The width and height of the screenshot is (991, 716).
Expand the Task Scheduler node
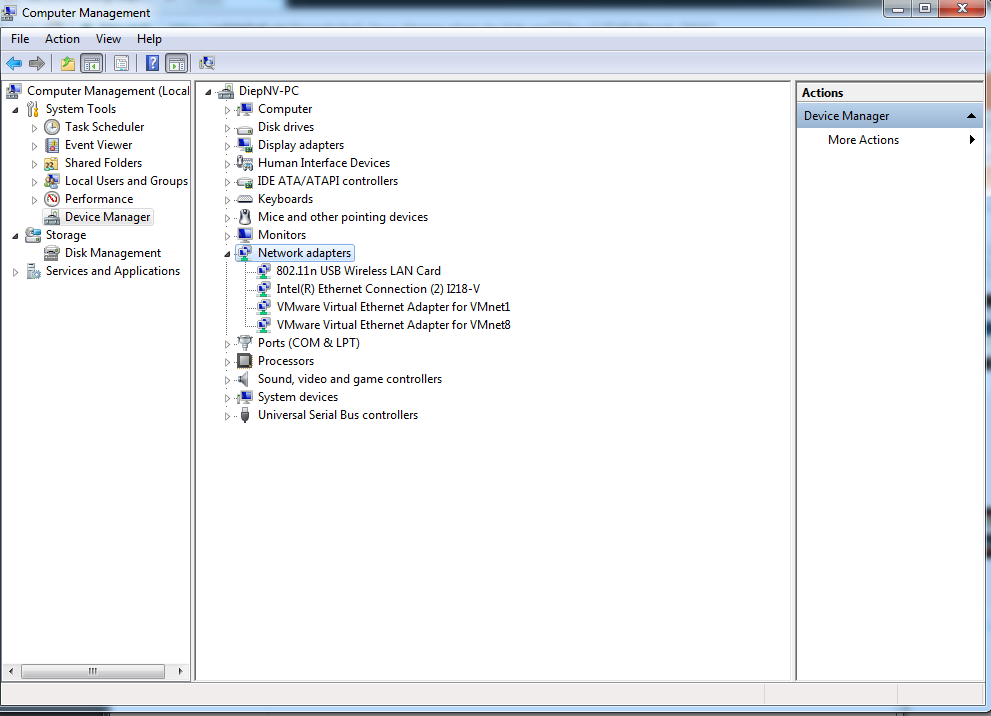[35, 128]
